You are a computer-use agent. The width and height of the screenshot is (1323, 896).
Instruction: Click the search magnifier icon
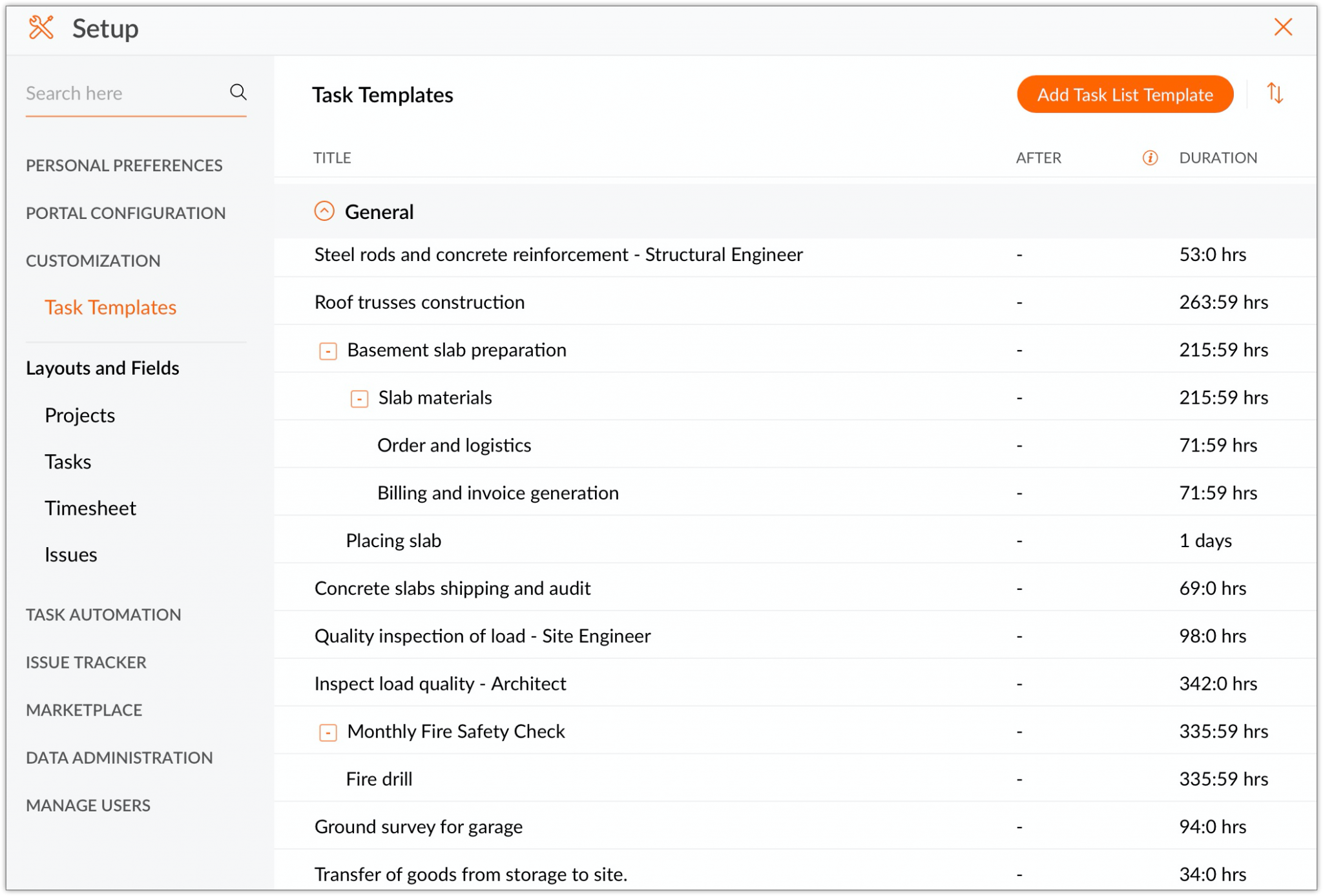[238, 92]
